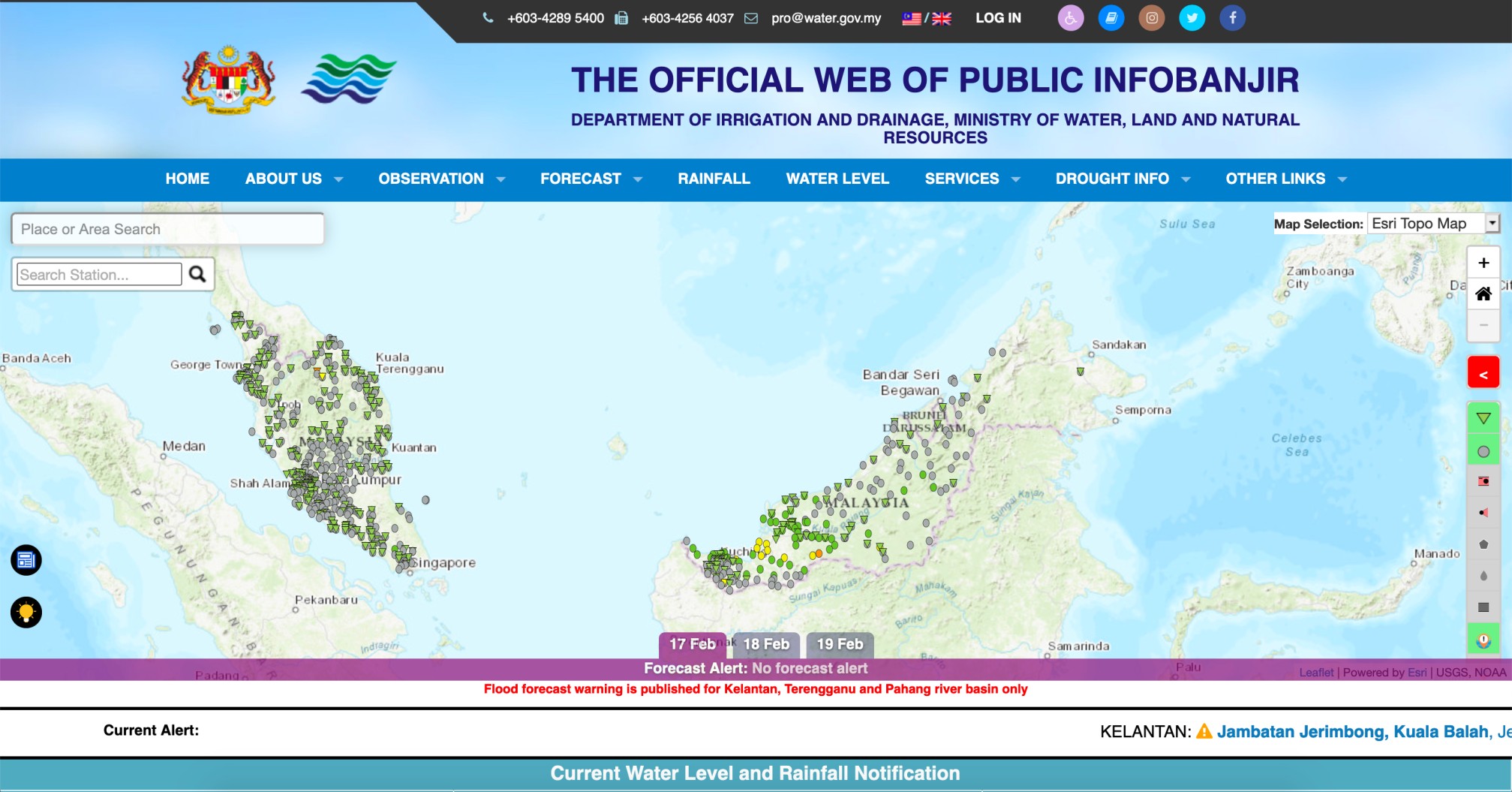
Task: Zoom out on the map
Action: point(1483,325)
